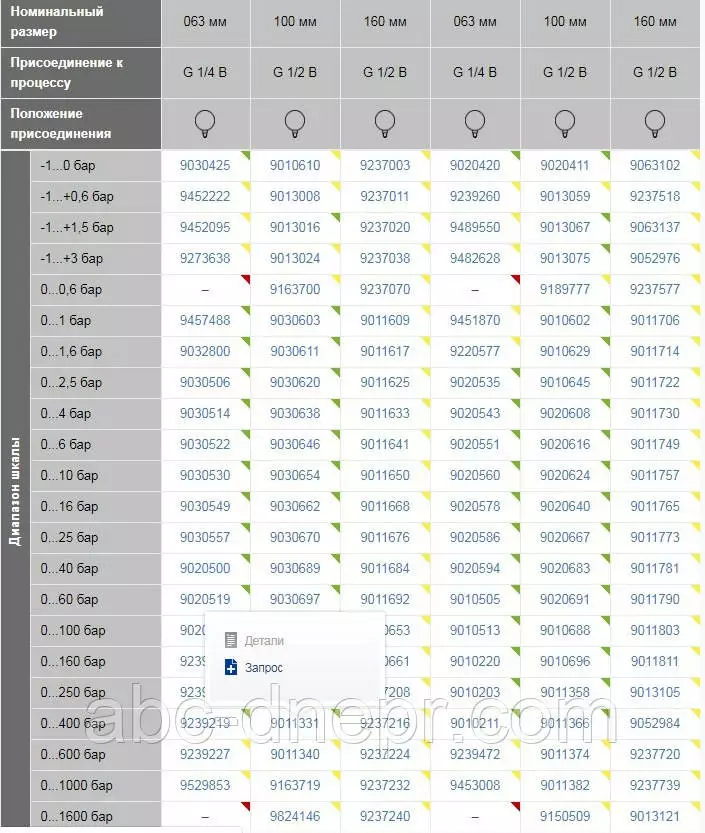This screenshot has width=705, height=833.
Task: Choose Детали from the popup menu
Action: 264,640
